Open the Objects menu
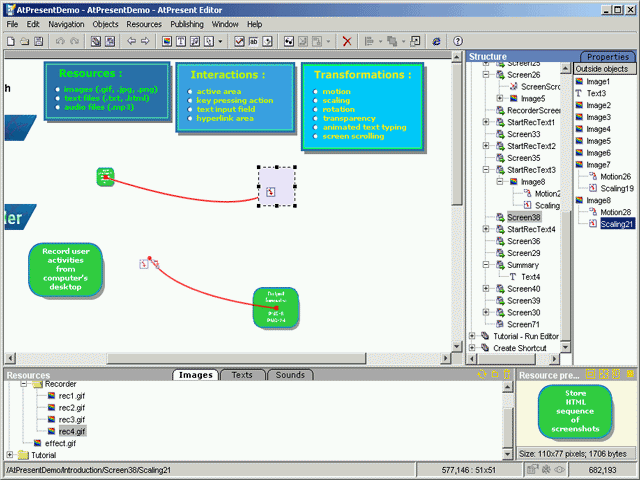Image resolution: width=640 pixels, height=480 pixels. [x=105, y=24]
